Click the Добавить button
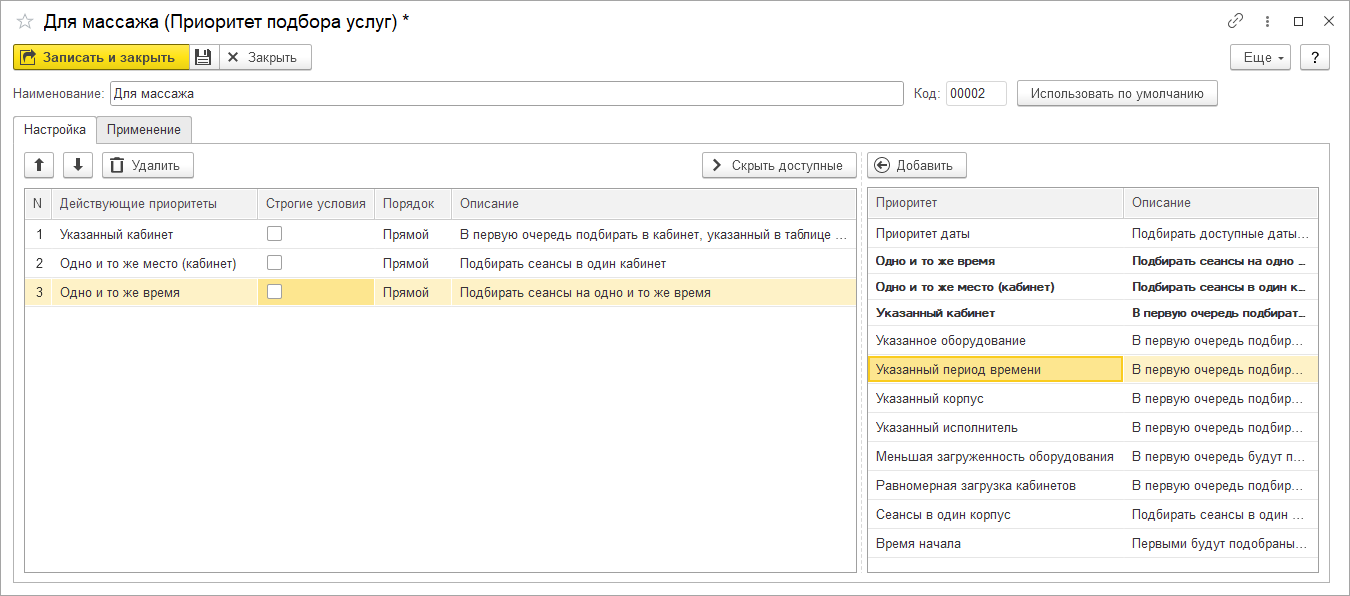Viewport: 1350px width, 596px height. (x=916, y=165)
